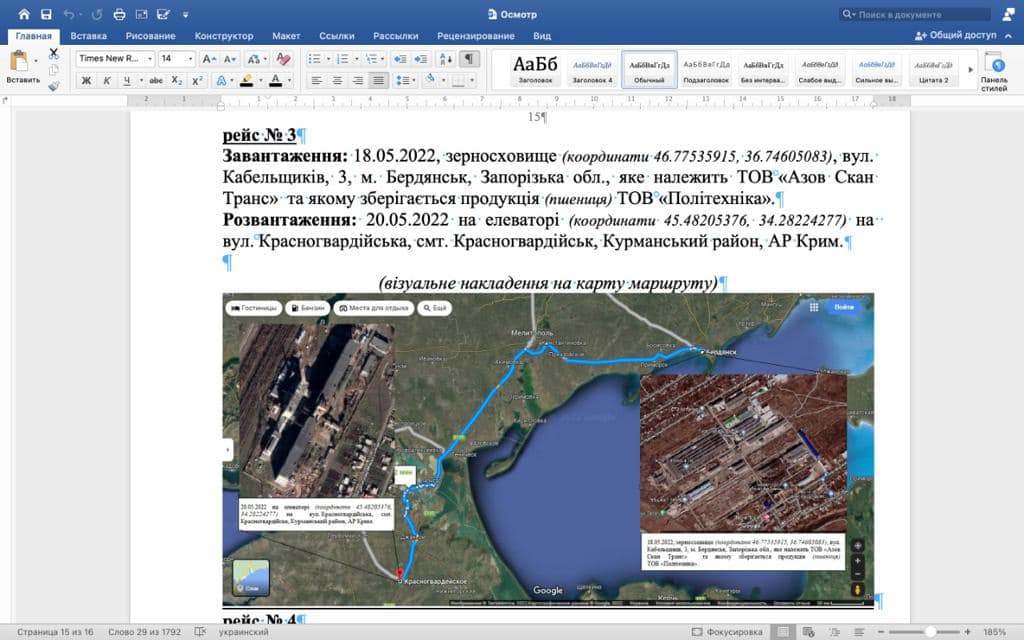1024x640 pixels.
Task: Toggle strikethrough abc formatting
Action: tap(155, 80)
